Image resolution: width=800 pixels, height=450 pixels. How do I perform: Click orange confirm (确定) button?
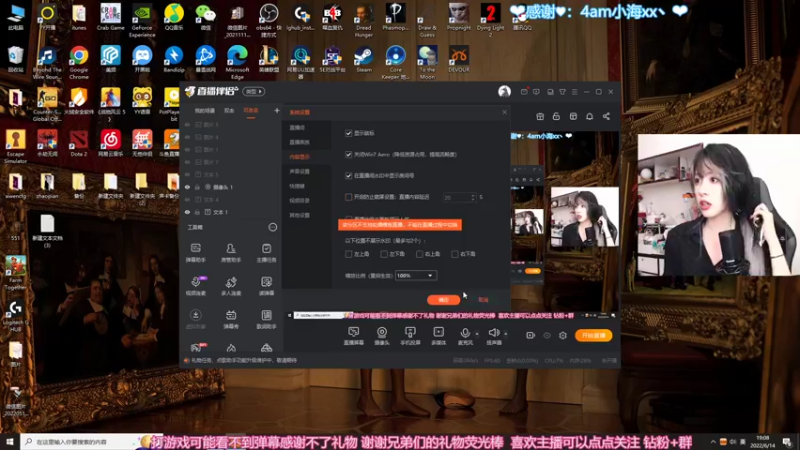[443, 299]
